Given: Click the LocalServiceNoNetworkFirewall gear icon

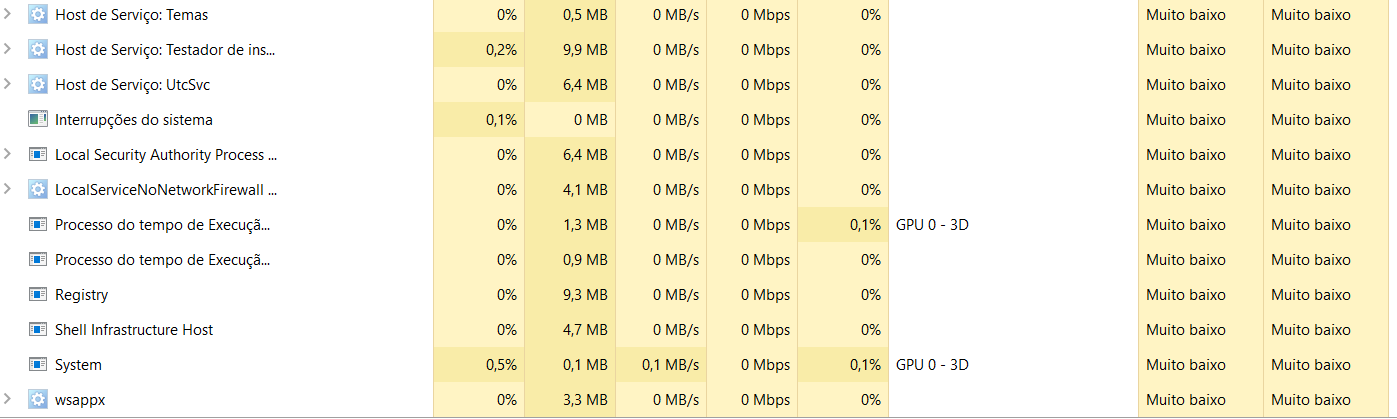Looking at the screenshot, I should point(38,190).
